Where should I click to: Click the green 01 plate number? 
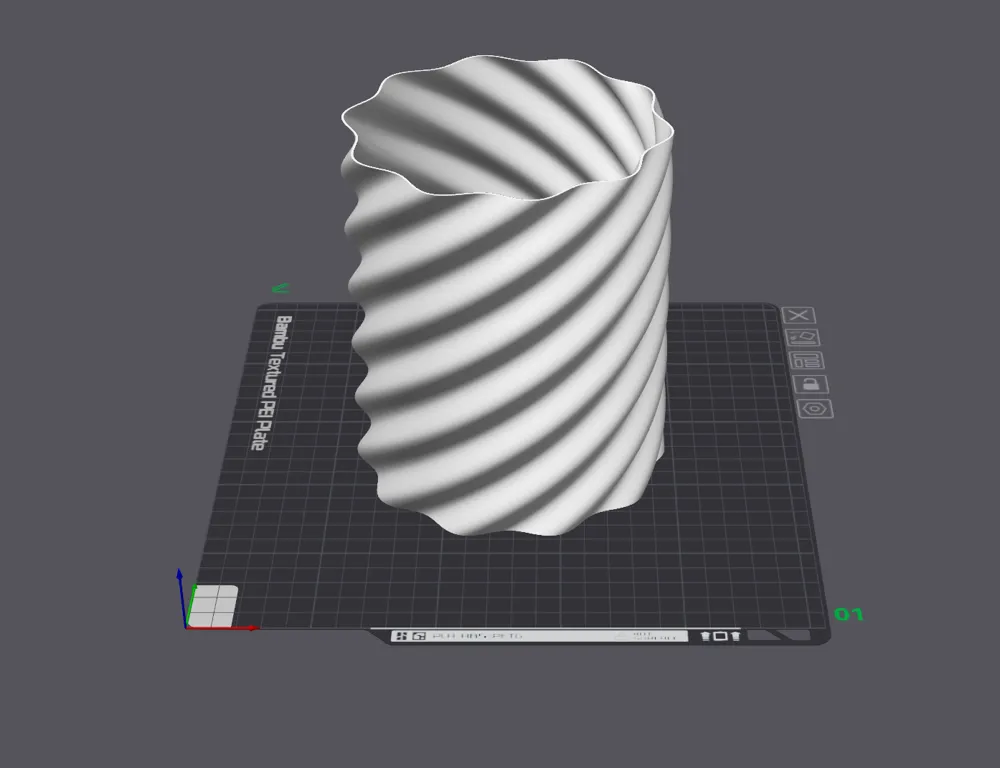coord(849,614)
